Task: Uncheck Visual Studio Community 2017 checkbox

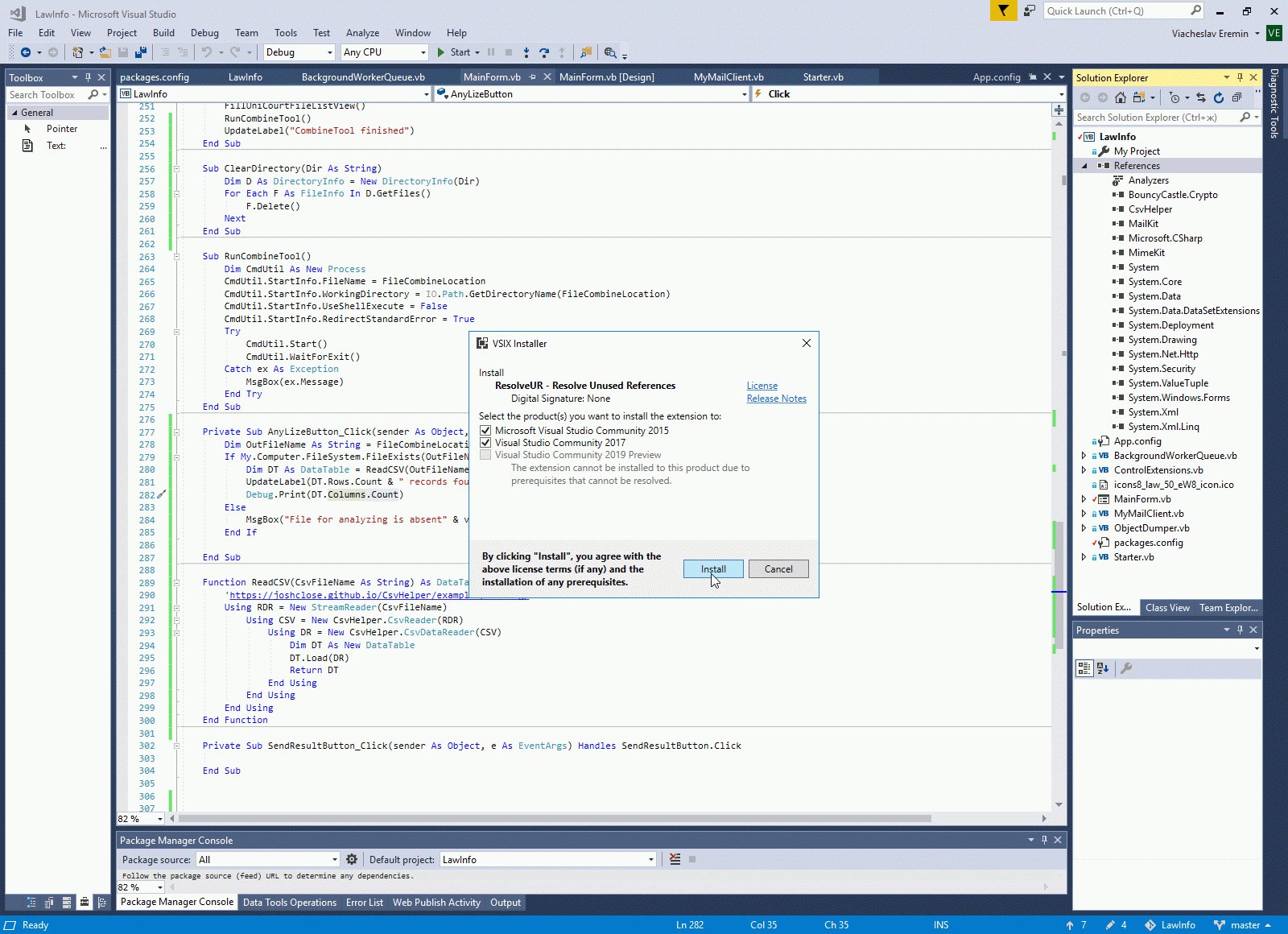Action: (x=485, y=443)
